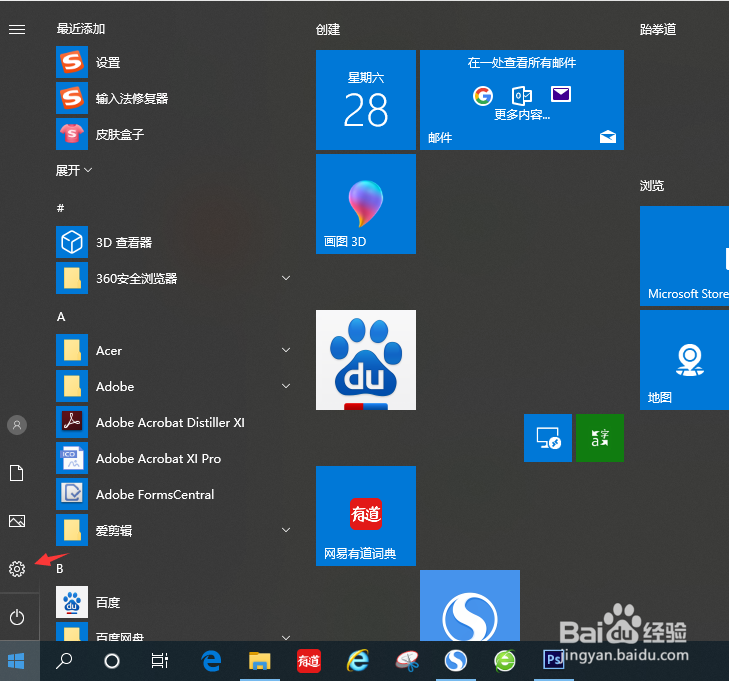The image size is (729, 681).
Task: Open the snipping scissors app on taskbar
Action: tap(407, 661)
